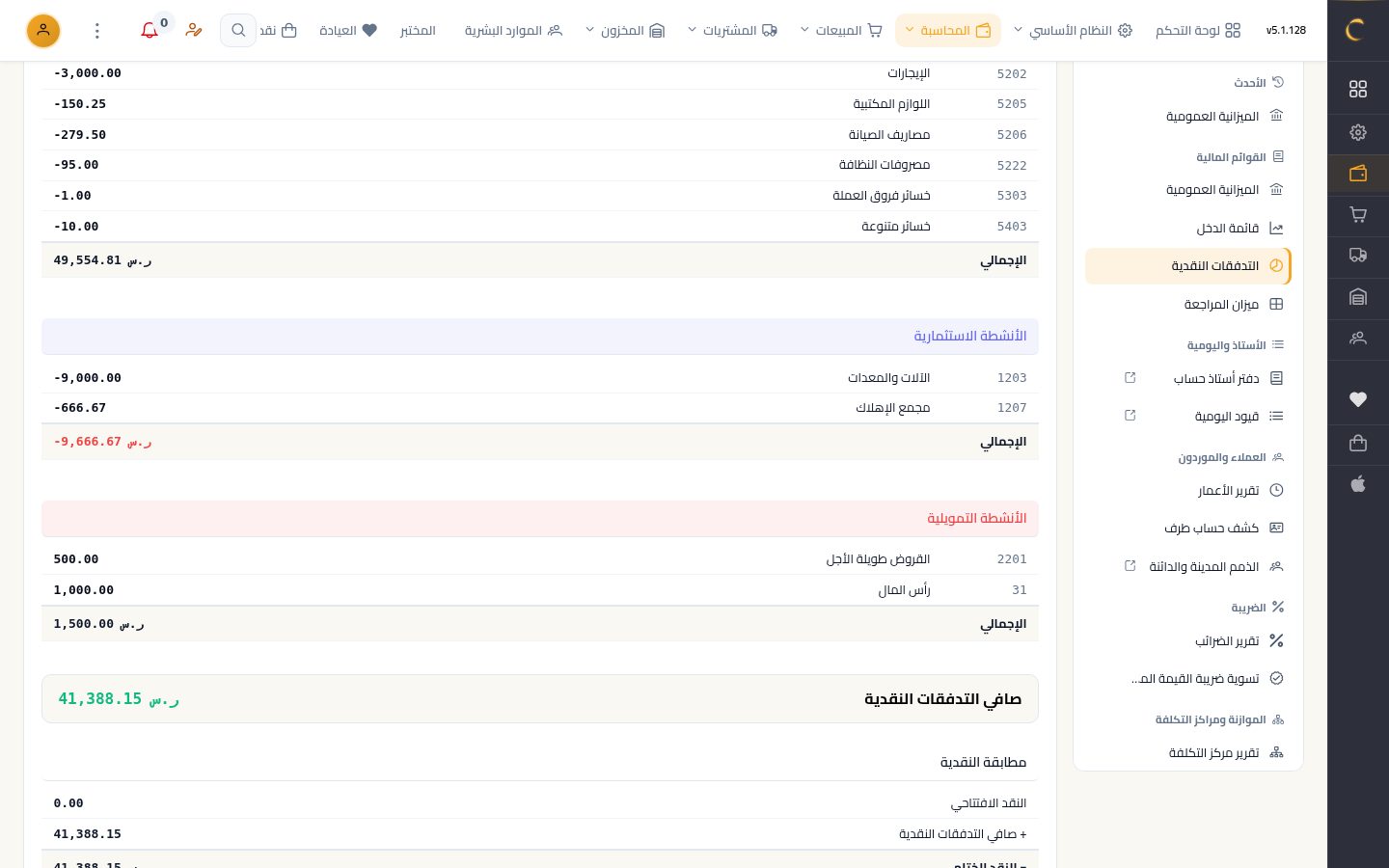Open the people icon in dark sidebar
Viewport: 1389px width, 868px height.
coord(1358,339)
